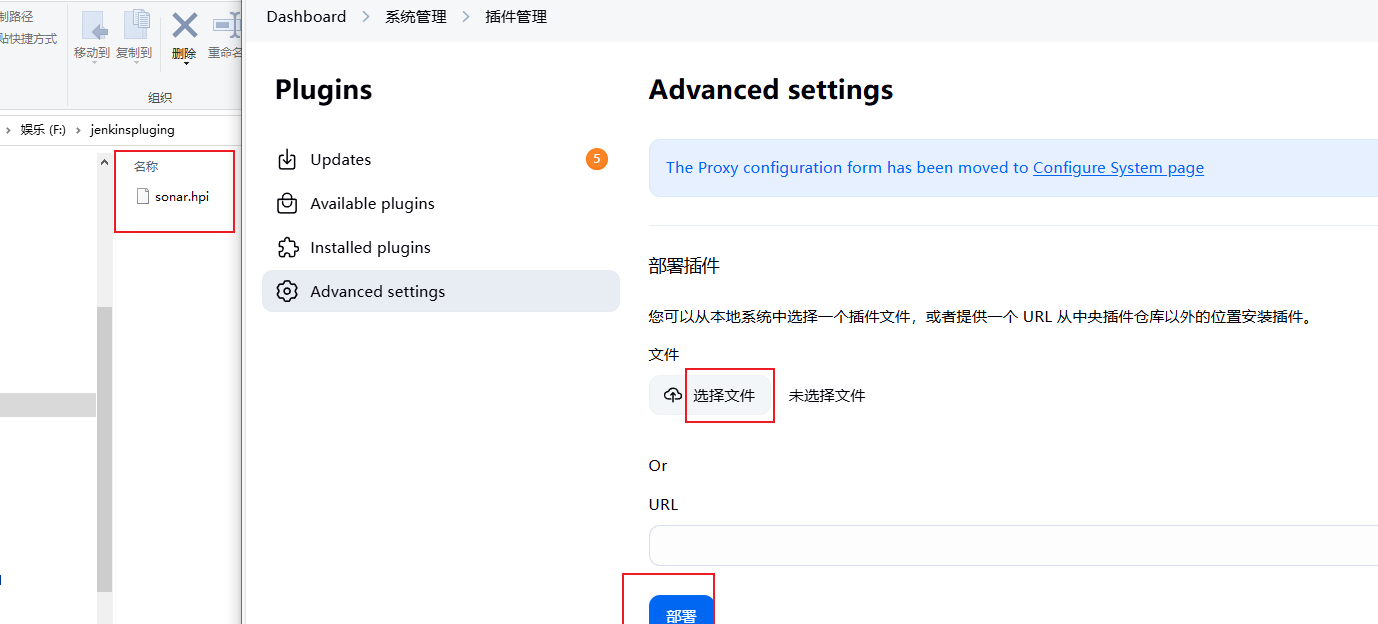Click the Installed plugins puzzle icon
This screenshot has width=1378, height=624.
(288, 247)
